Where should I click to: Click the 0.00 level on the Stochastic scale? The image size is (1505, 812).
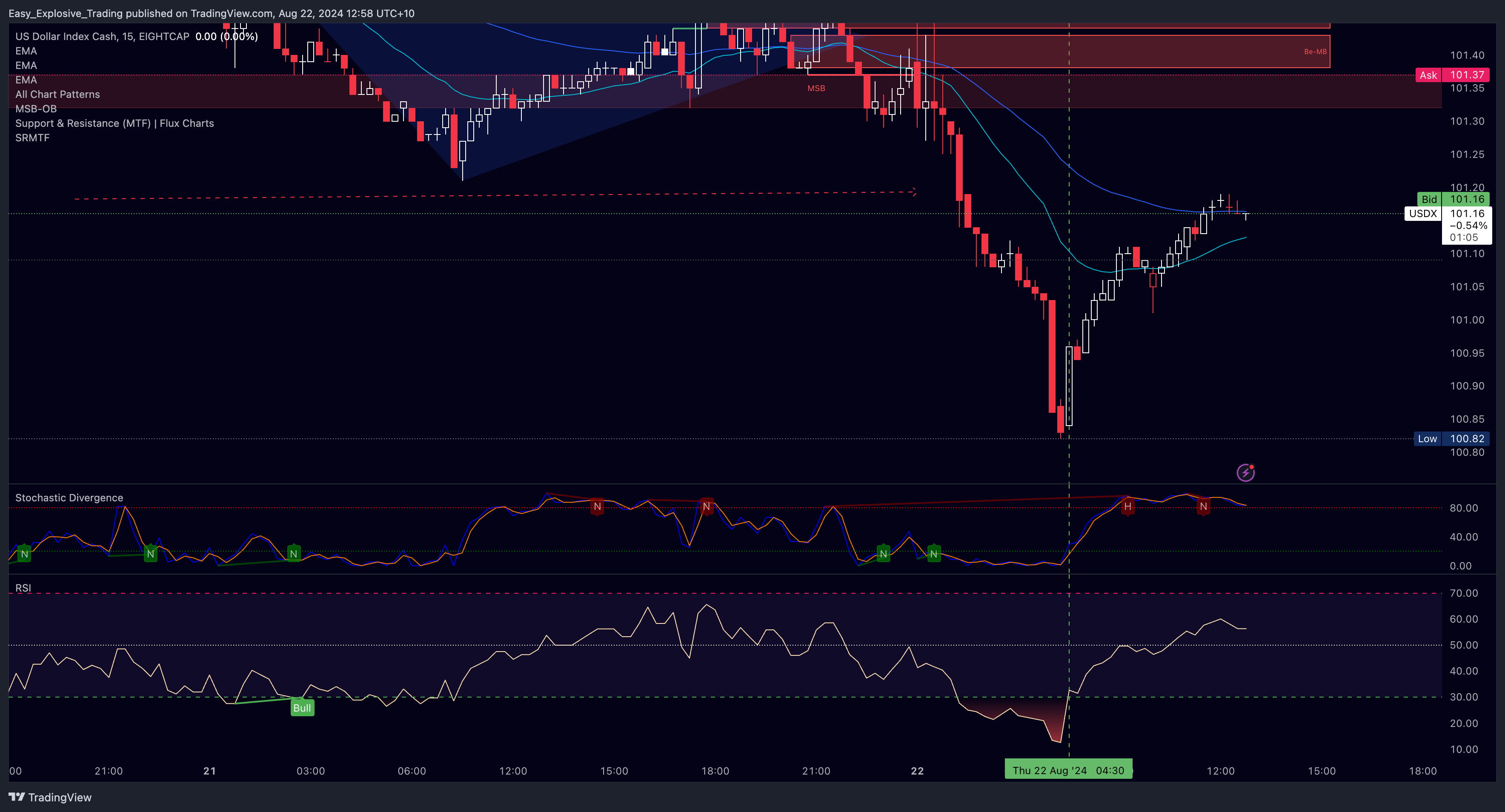click(x=1461, y=566)
